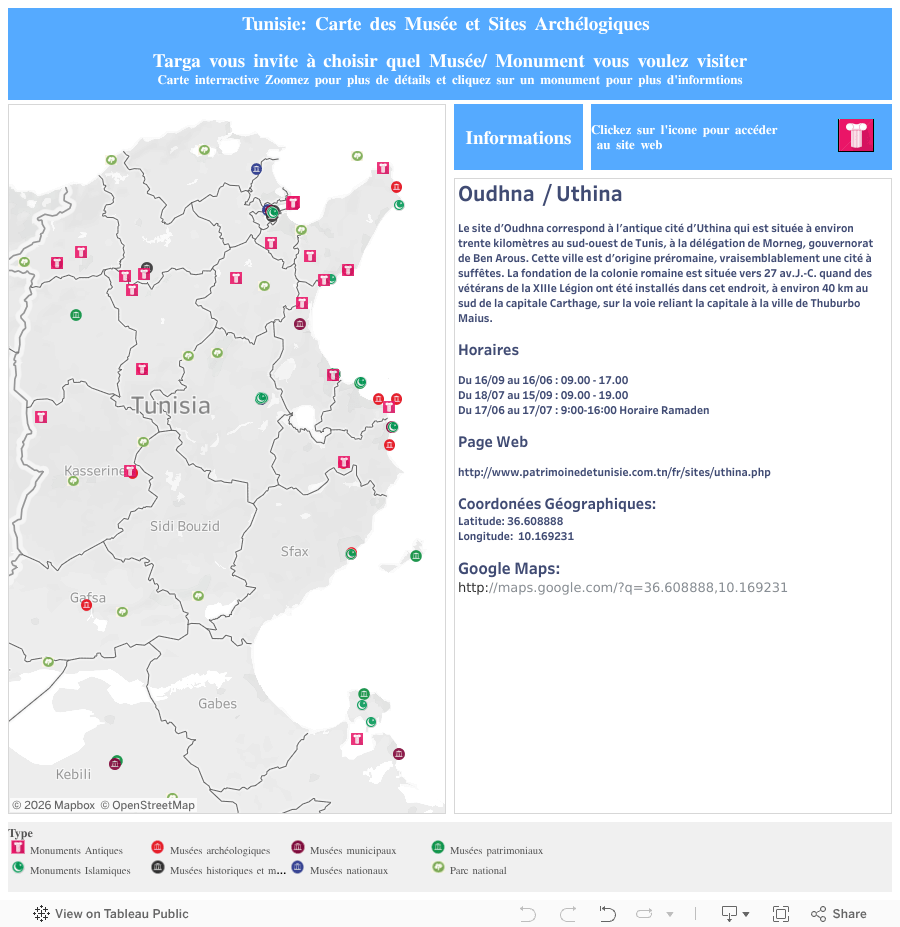Open View on Tableau Public
The height and width of the screenshot is (927, 900).
111,913
